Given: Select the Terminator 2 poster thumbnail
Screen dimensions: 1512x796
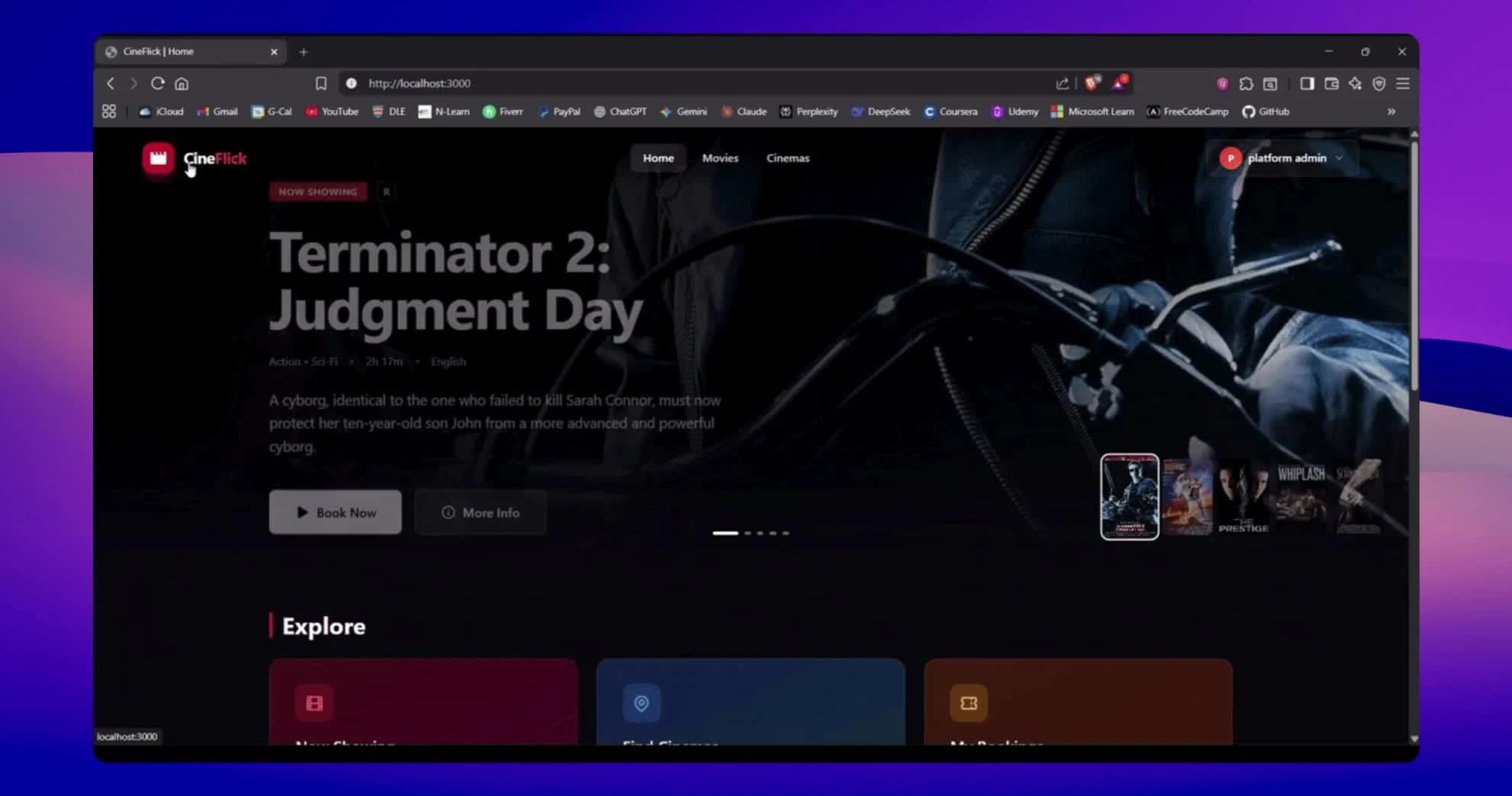Looking at the screenshot, I should click(1130, 496).
